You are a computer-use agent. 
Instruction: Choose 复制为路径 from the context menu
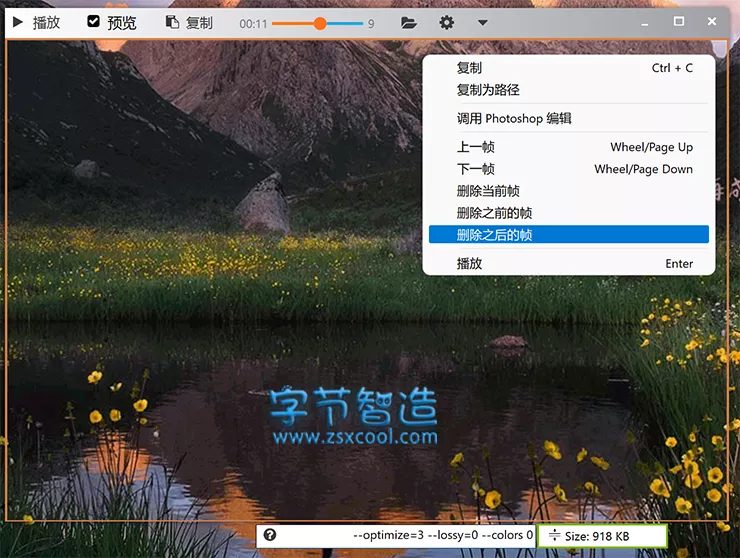point(569,90)
